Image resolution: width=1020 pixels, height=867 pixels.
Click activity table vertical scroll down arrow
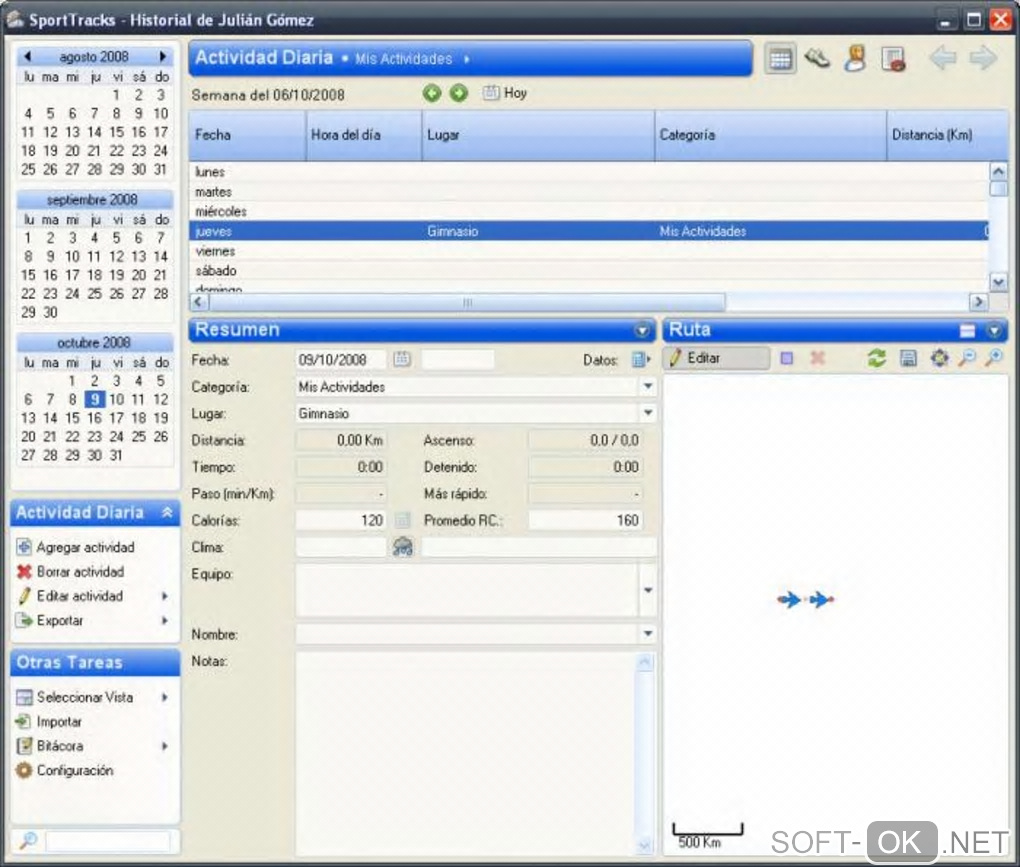998,282
